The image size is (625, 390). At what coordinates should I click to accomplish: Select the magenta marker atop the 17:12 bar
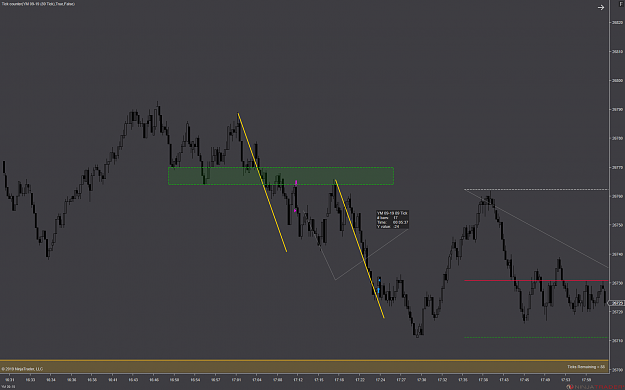tap(296, 182)
